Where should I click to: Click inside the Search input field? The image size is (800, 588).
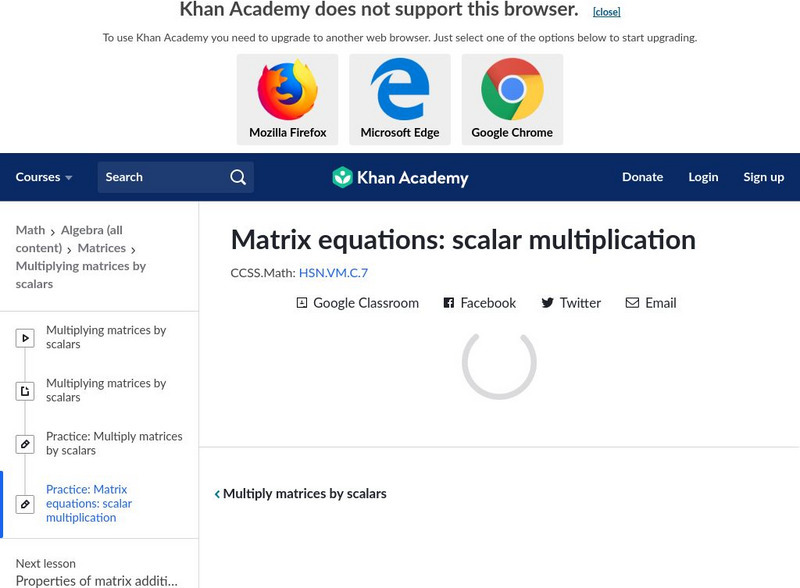pyautogui.click(x=160, y=177)
